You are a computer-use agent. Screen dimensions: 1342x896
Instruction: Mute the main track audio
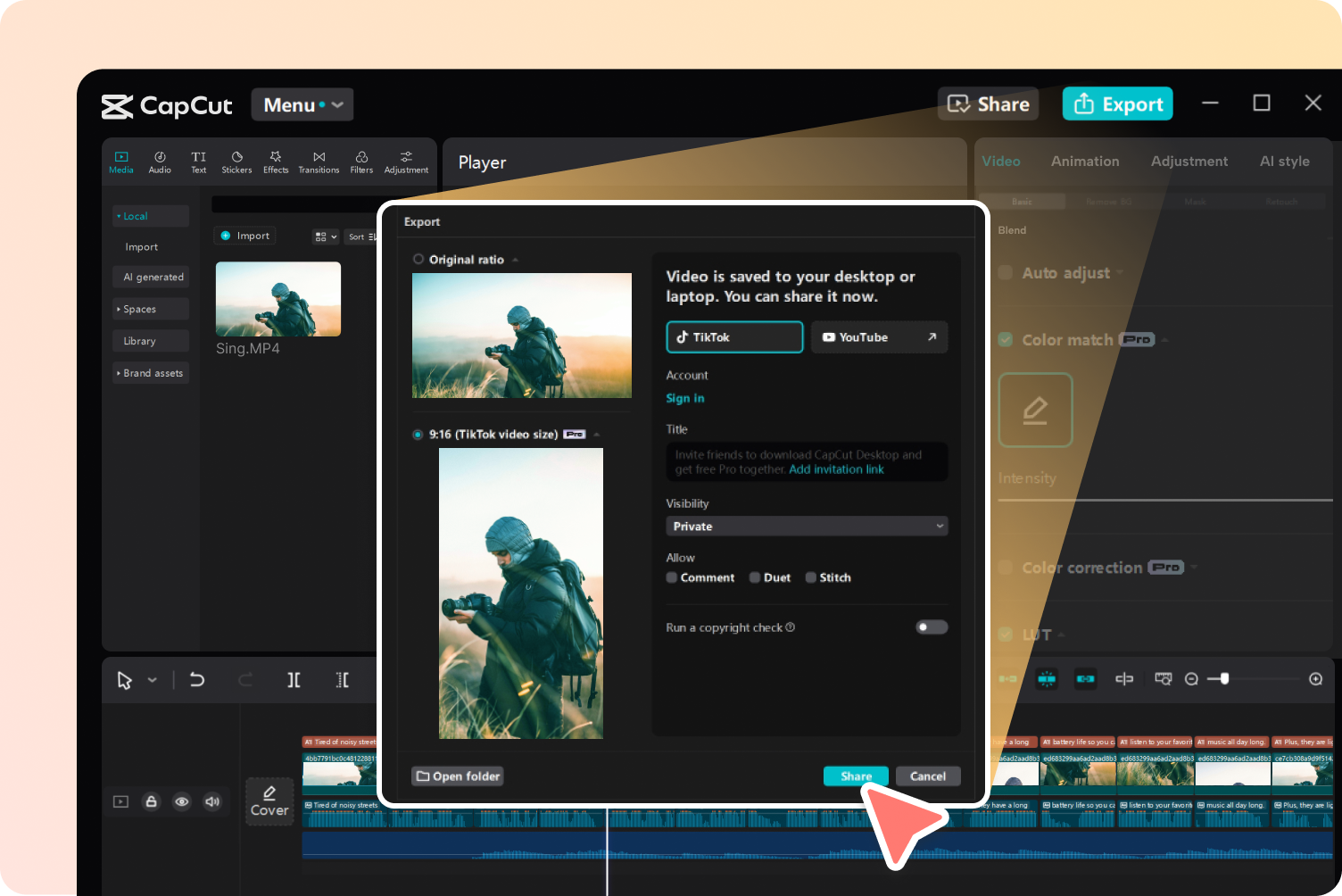[x=212, y=801]
